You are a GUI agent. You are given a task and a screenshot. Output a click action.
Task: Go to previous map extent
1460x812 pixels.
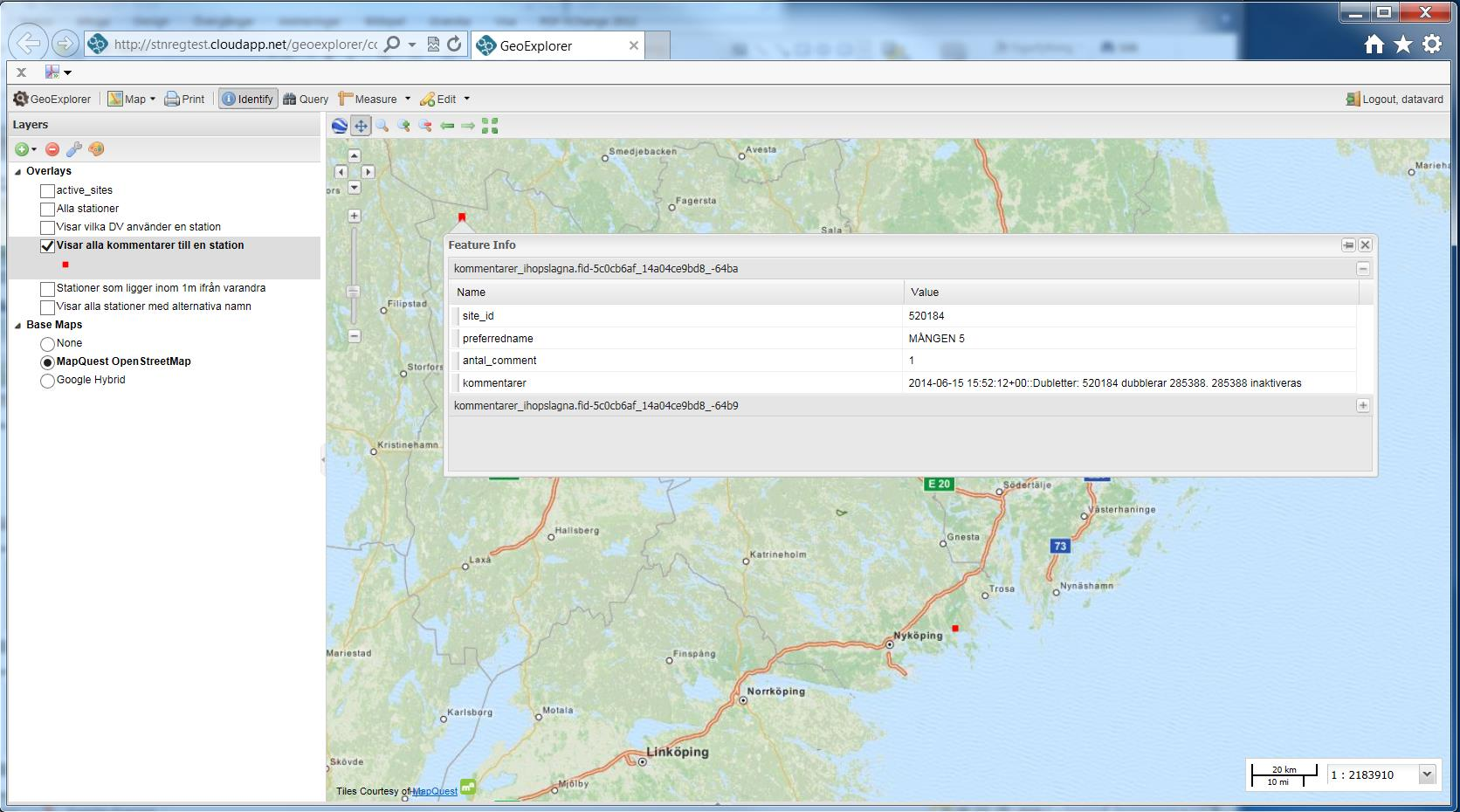tap(447, 126)
